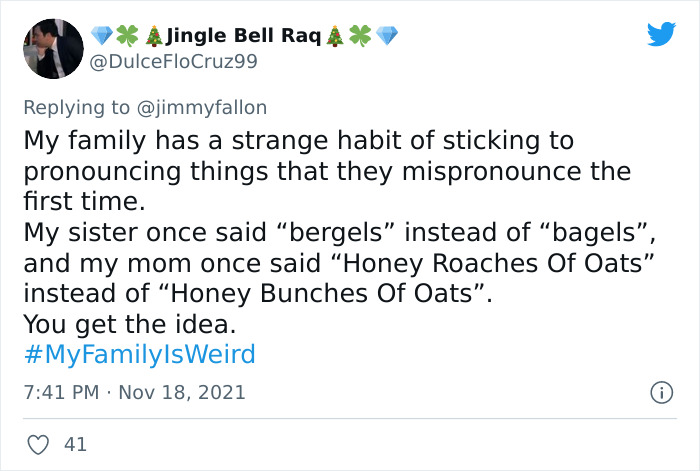Open the user's profile avatar picture
The width and height of the screenshot is (700, 471).
47,49
